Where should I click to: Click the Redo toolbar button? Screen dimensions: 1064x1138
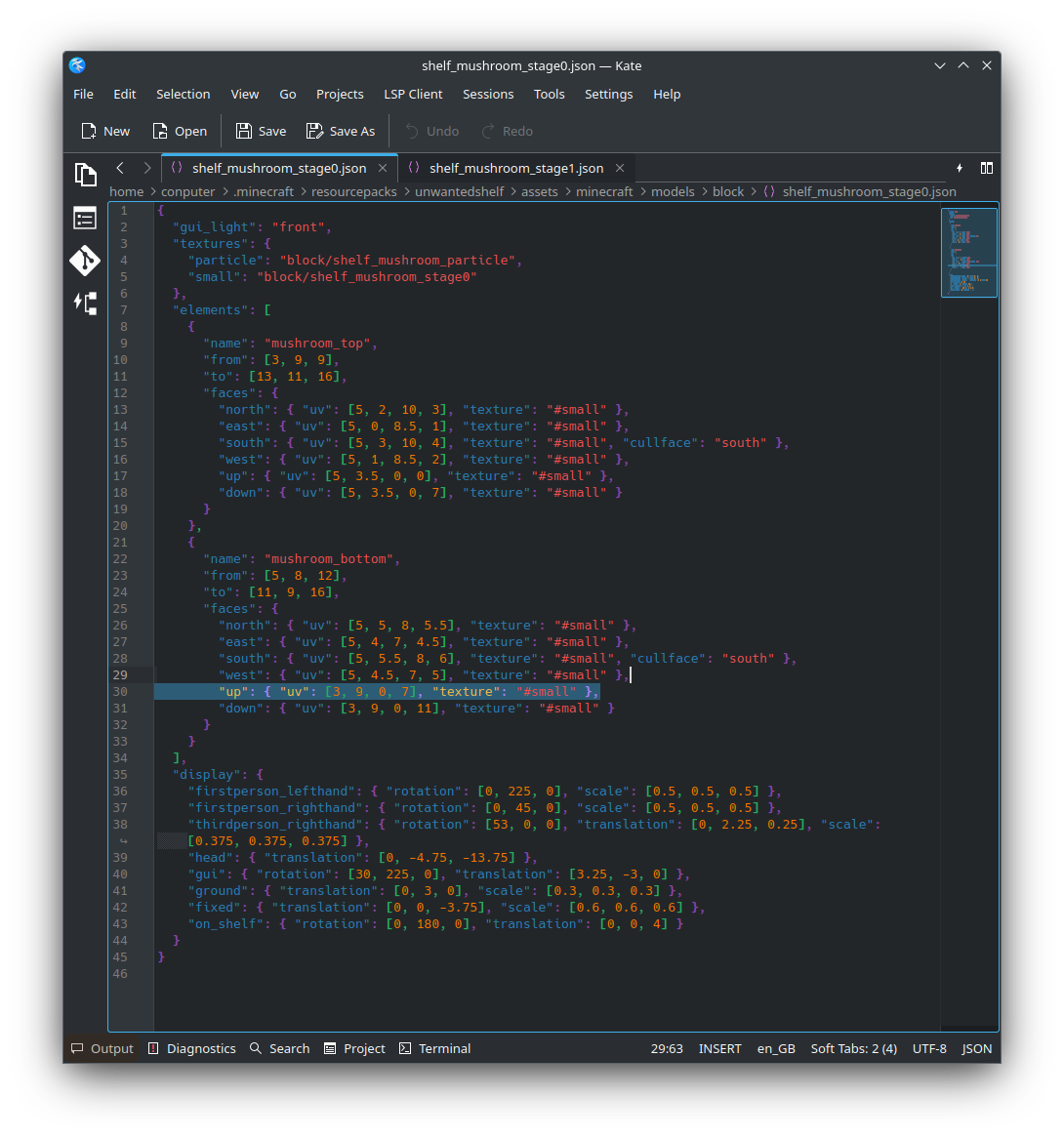pyautogui.click(x=508, y=132)
